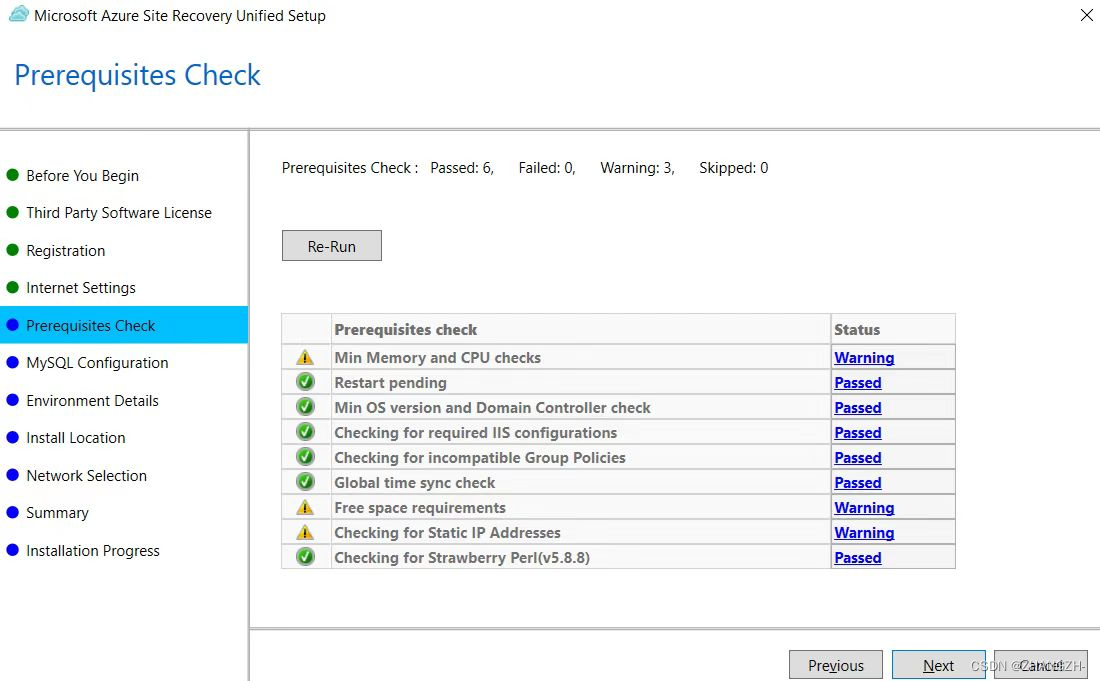Image resolution: width=1100 pixels, height=681 pixels.
Task: Click warning icon beside Free space requirements
Action: tap(305, 507)
